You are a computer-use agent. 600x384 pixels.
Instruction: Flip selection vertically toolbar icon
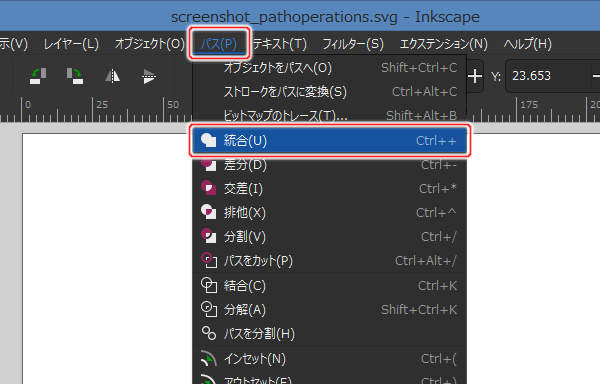pos(148,76)
